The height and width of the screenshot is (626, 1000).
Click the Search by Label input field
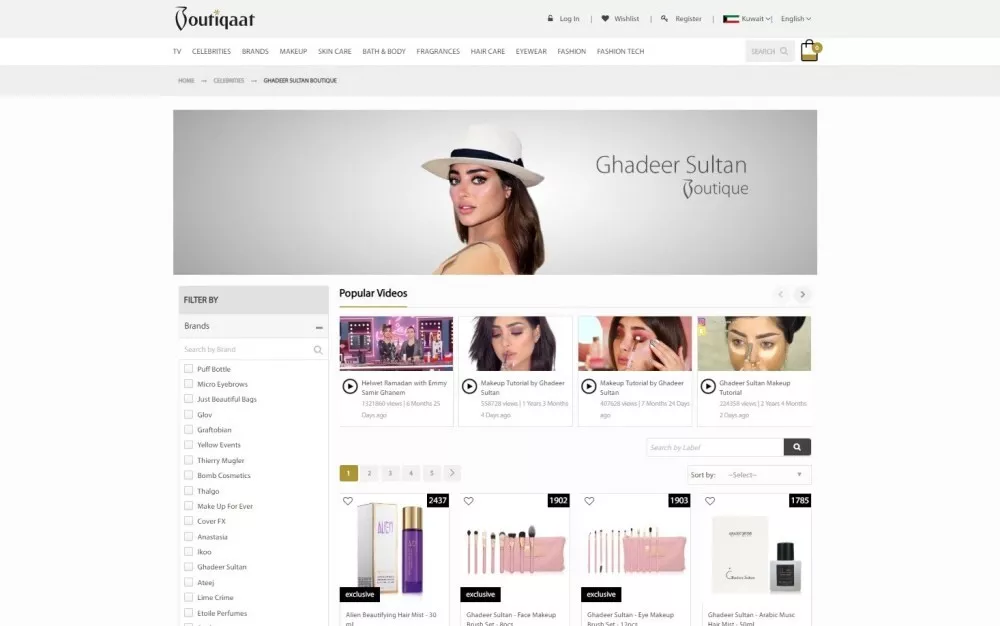(715, 447)
